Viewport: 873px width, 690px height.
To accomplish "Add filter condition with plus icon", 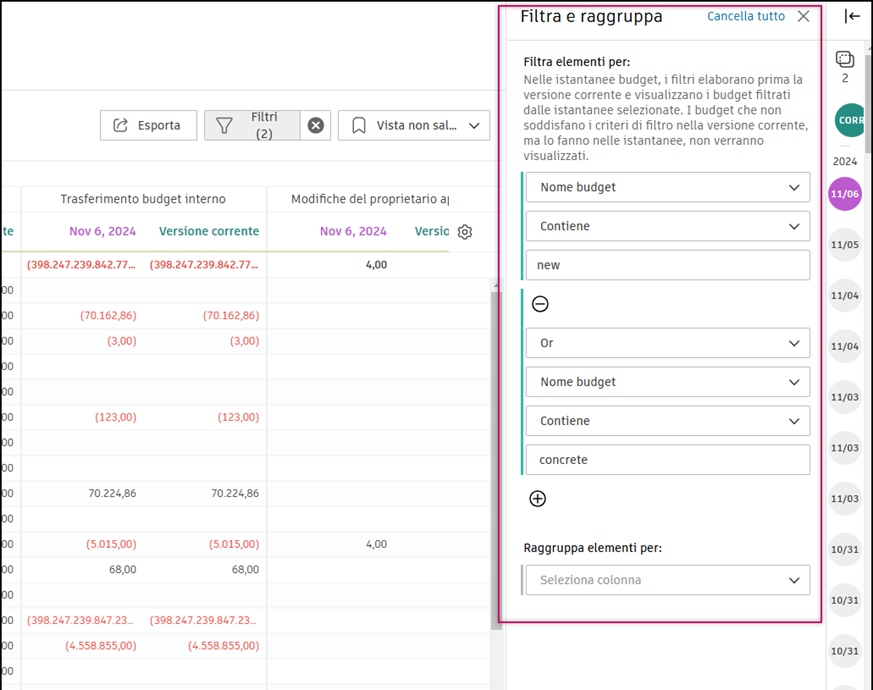I will 537,498.
